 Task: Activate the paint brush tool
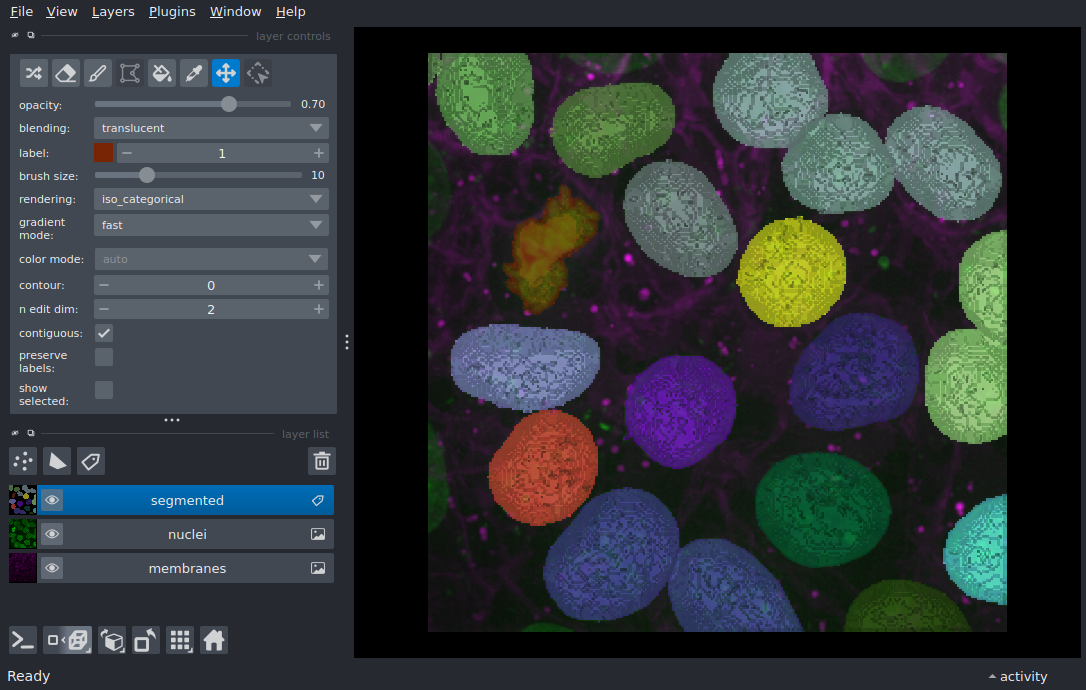(98, 73)
